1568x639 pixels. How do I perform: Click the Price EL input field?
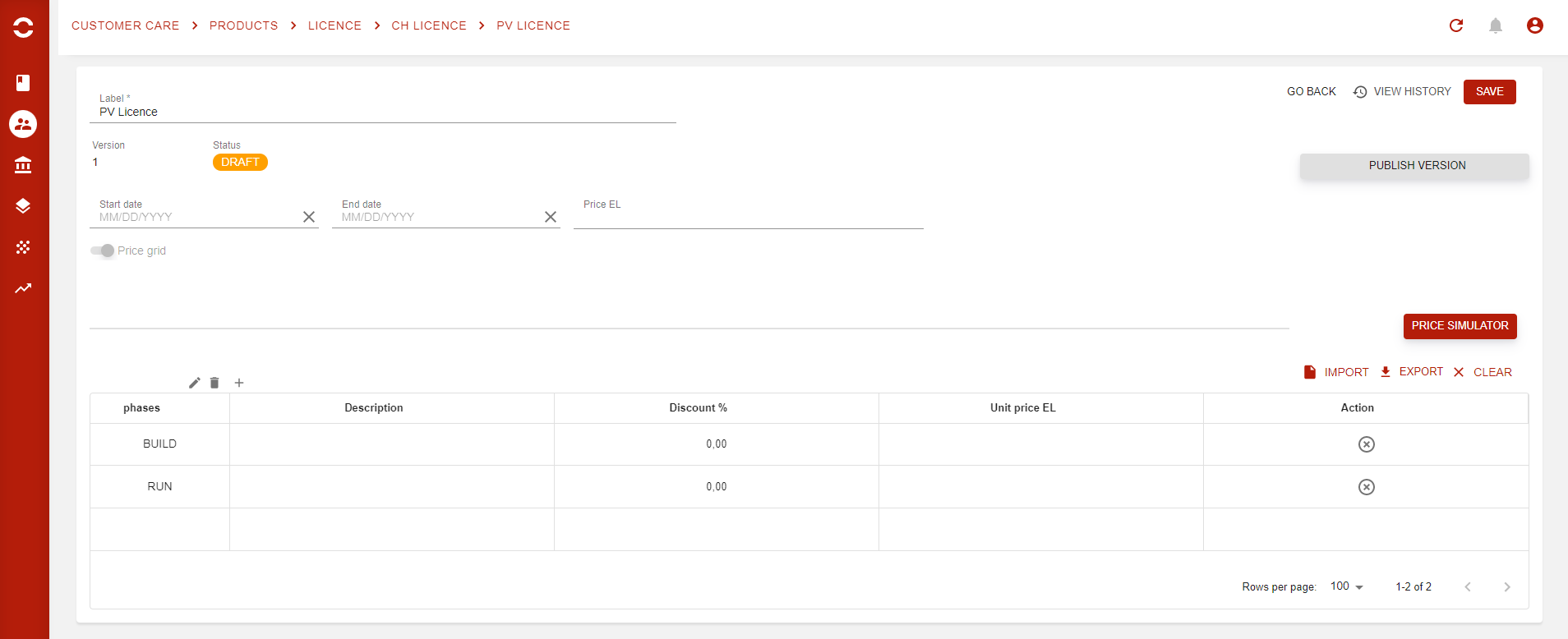click(x=748, y=218)
